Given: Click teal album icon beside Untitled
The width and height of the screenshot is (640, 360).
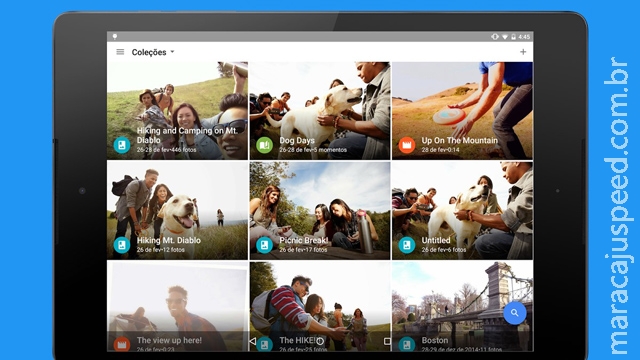Looking at the screenshot, I should pyautogui.click(x=407, y=245).
